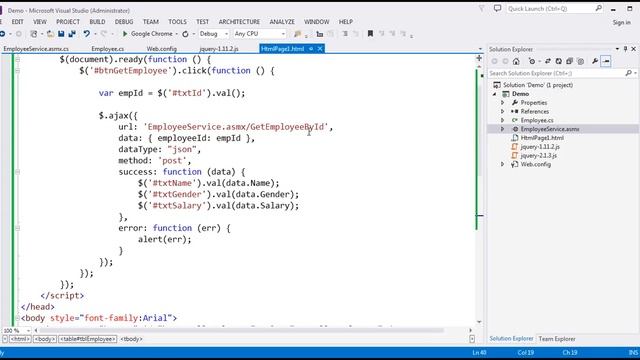Toggle the Preview Selected Items button

606,61
